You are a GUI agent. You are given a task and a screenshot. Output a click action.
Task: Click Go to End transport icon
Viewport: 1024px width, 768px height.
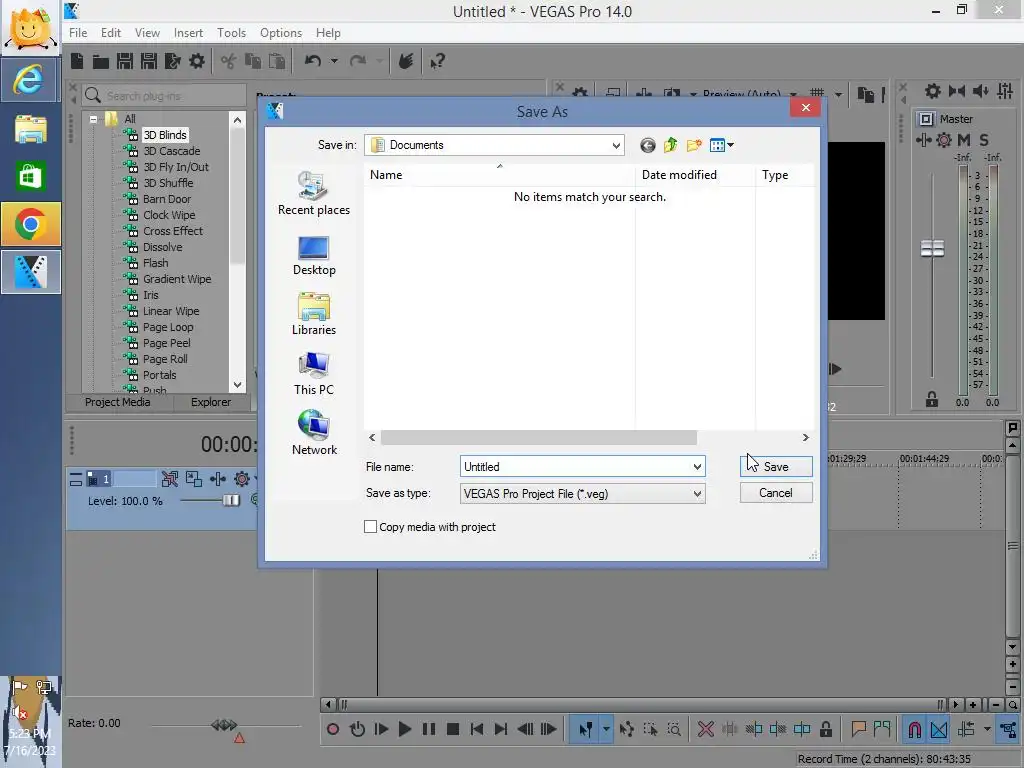(x=501, y=729)
